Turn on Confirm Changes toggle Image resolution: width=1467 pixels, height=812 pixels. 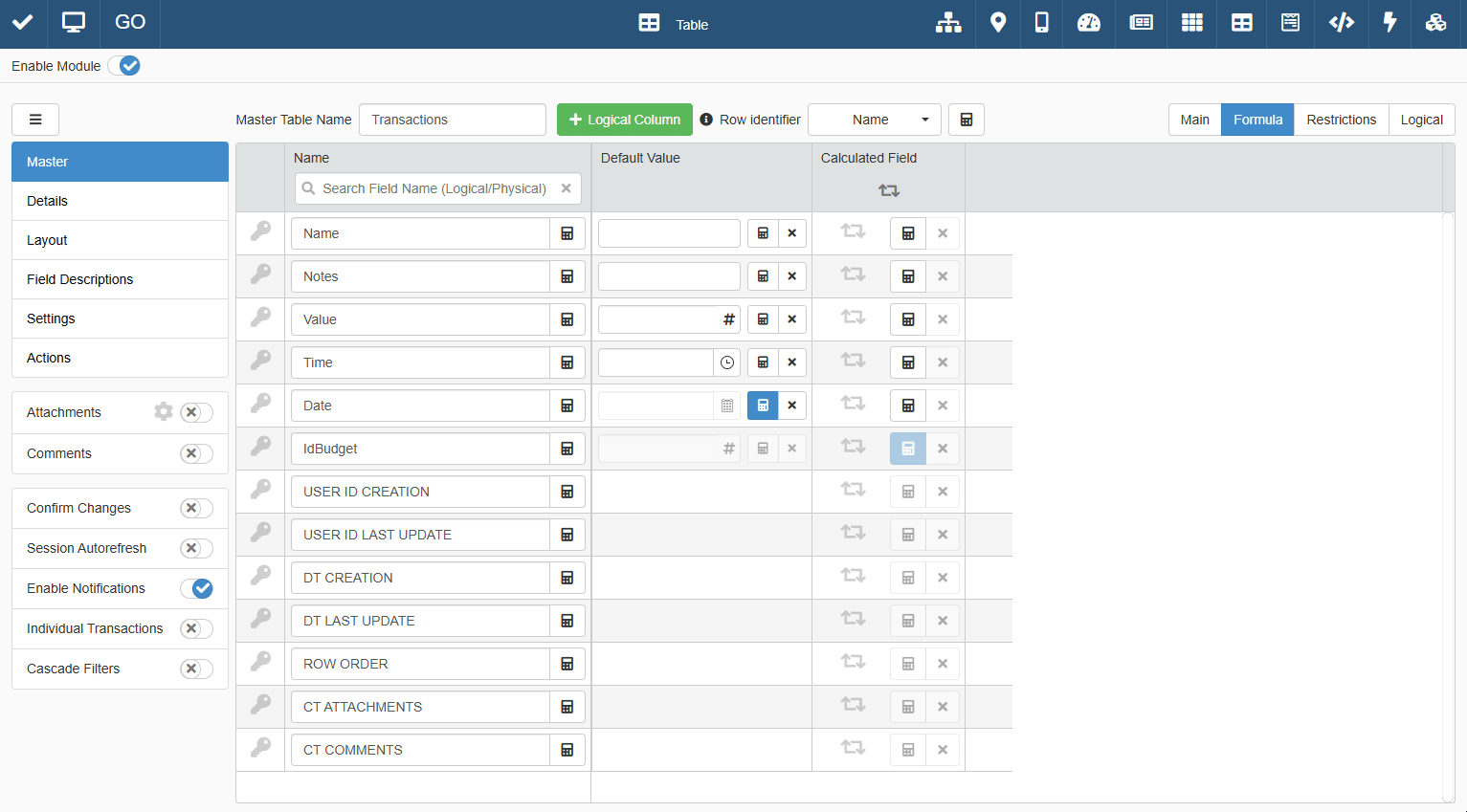tap(196, 508)
